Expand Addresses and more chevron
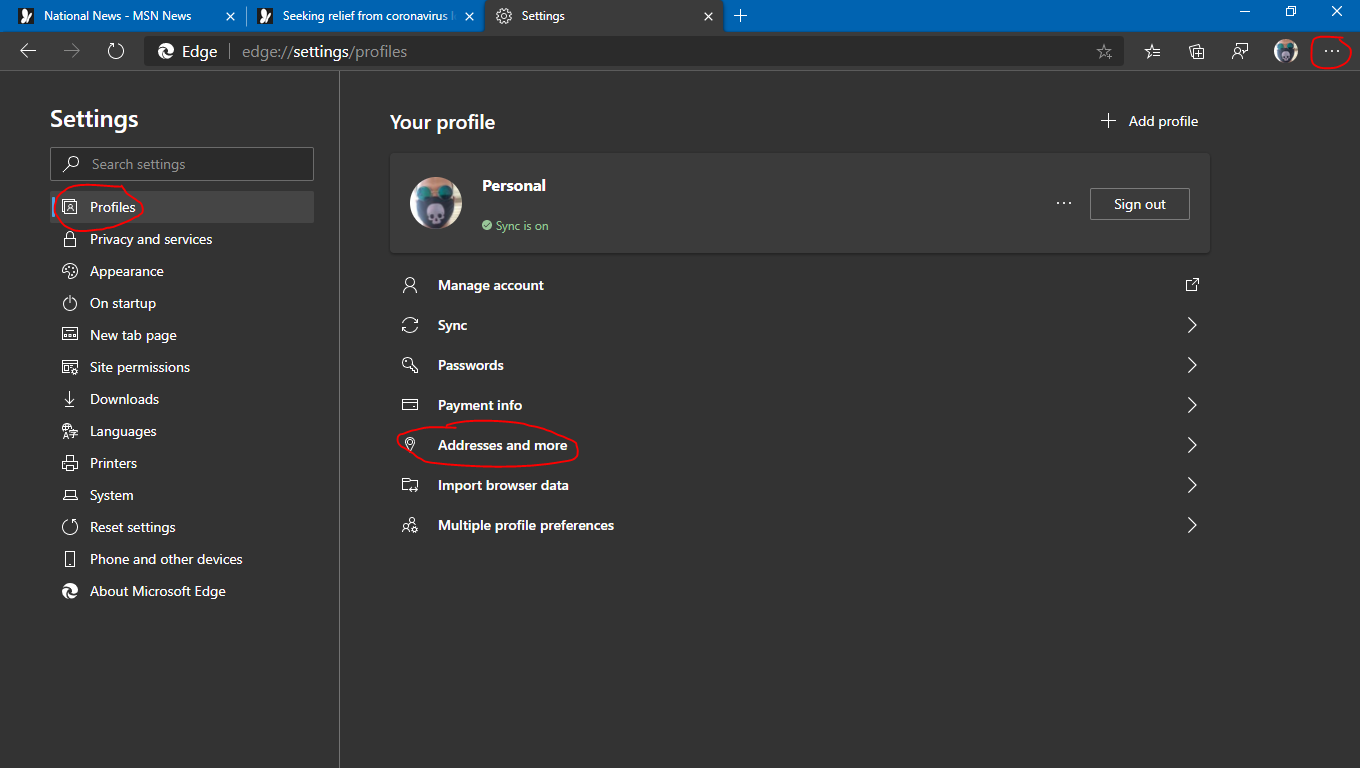1360x768 pixels. pyautogui.click(x=1192, y=445)
